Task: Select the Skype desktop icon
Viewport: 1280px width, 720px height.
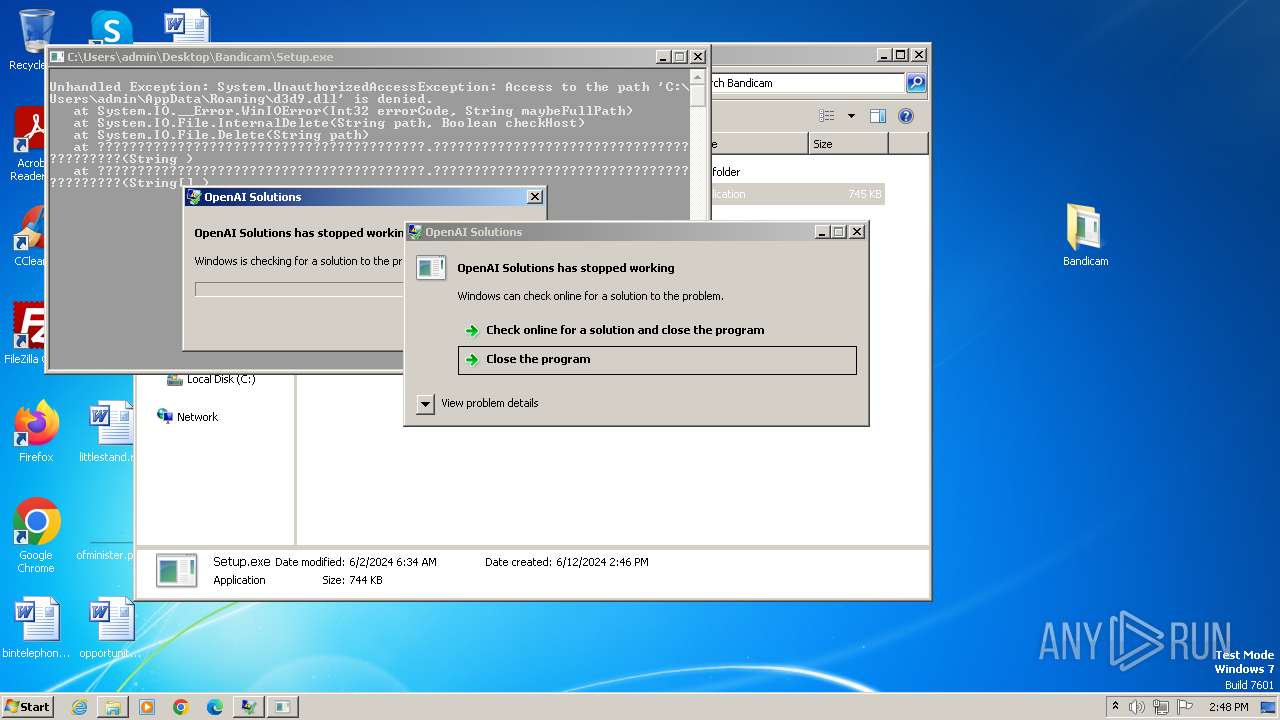Action: pos(111,29)
